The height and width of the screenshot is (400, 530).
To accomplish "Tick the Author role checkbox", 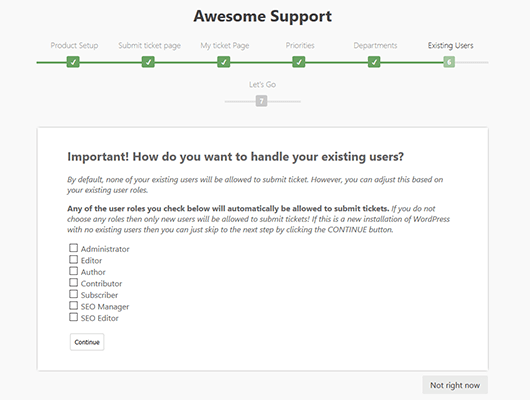I will pyautogui.click(x=73, y=271).
